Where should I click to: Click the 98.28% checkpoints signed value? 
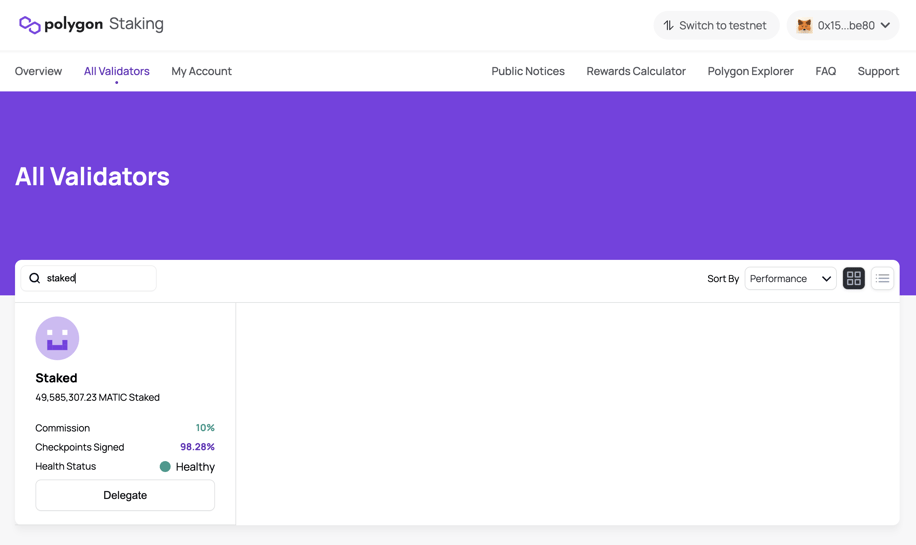[197, 447]
